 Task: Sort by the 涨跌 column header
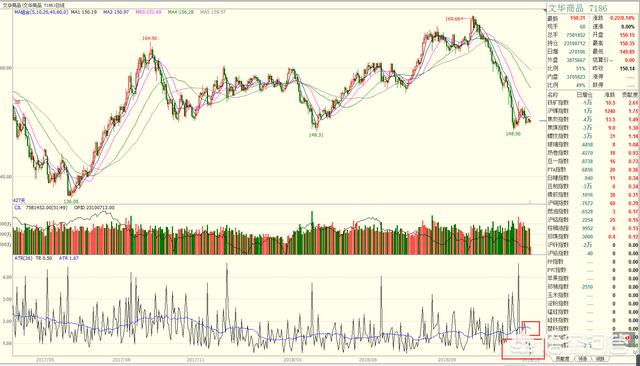click(x=610, y=95)
